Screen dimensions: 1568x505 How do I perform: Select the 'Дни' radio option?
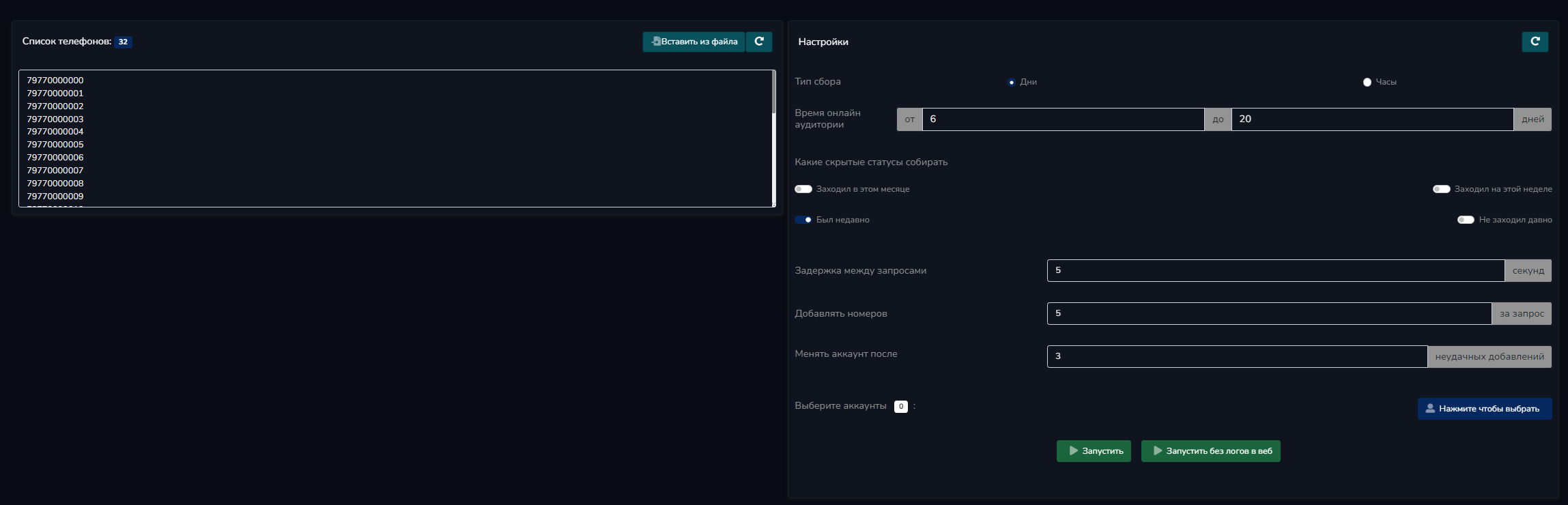click(x=1012, y=82)
